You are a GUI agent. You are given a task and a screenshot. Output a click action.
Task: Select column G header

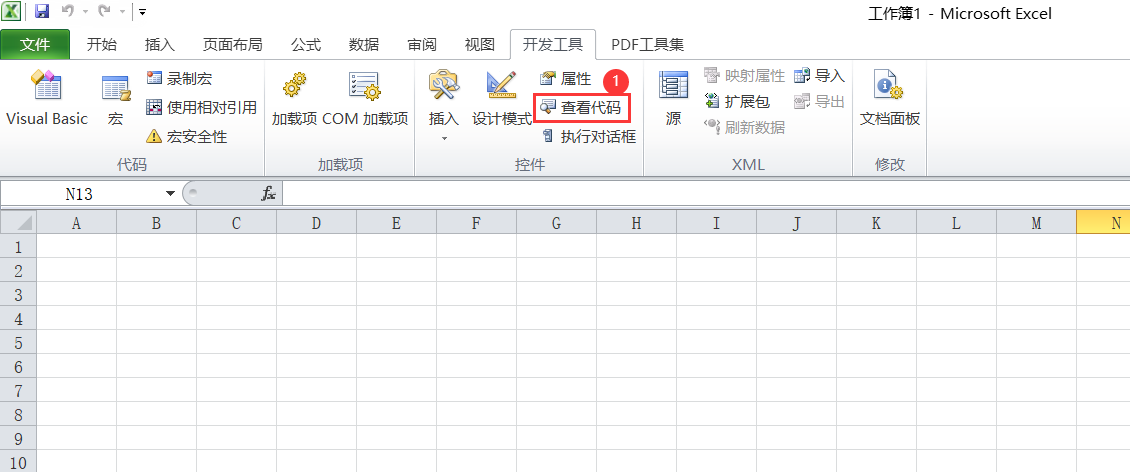(556, 223)
